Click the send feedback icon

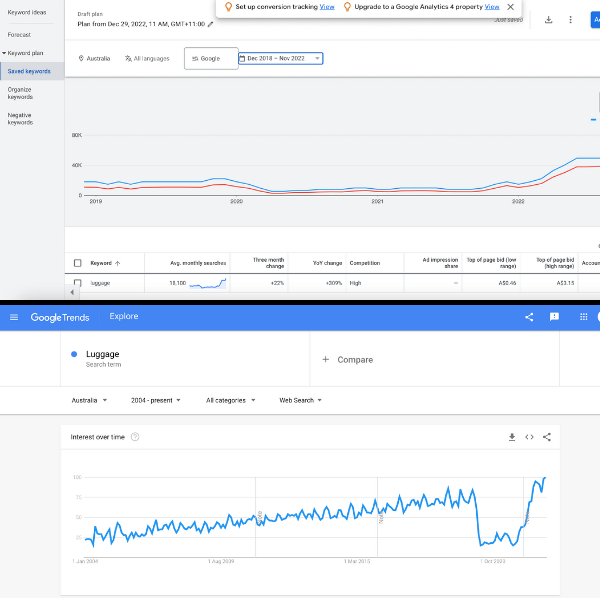pyautogui.click(x=555, y=317)
